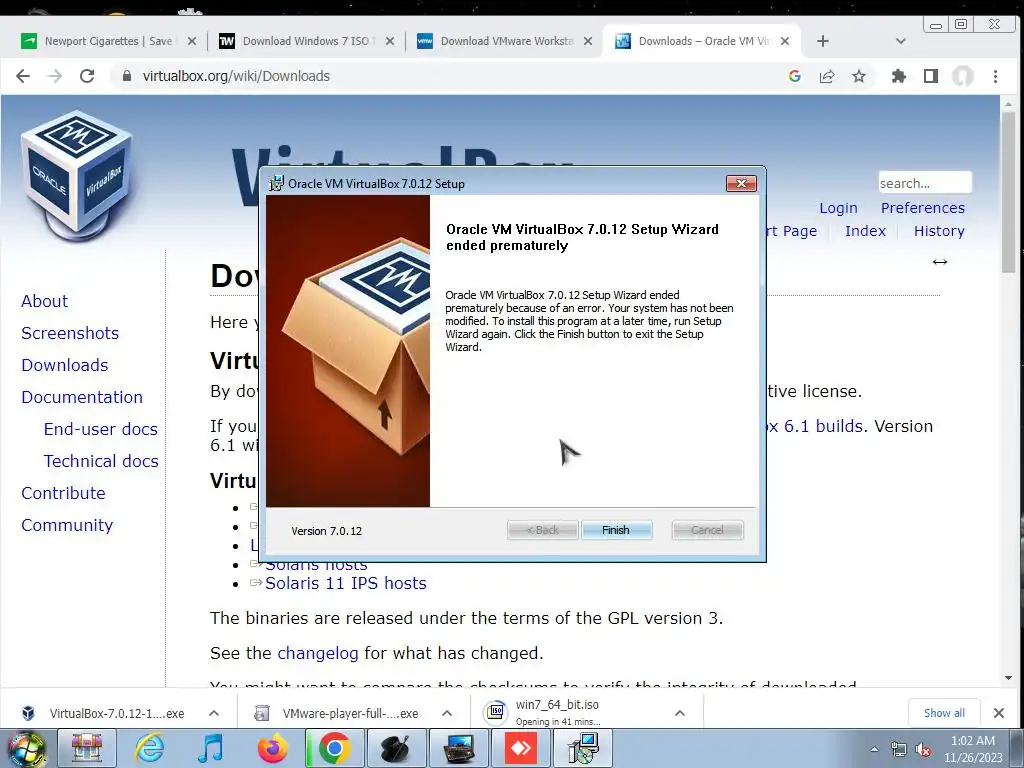The height and width of the screenshot is (768, 1024).
Task: Open the Index link
Action: [865, 231]
